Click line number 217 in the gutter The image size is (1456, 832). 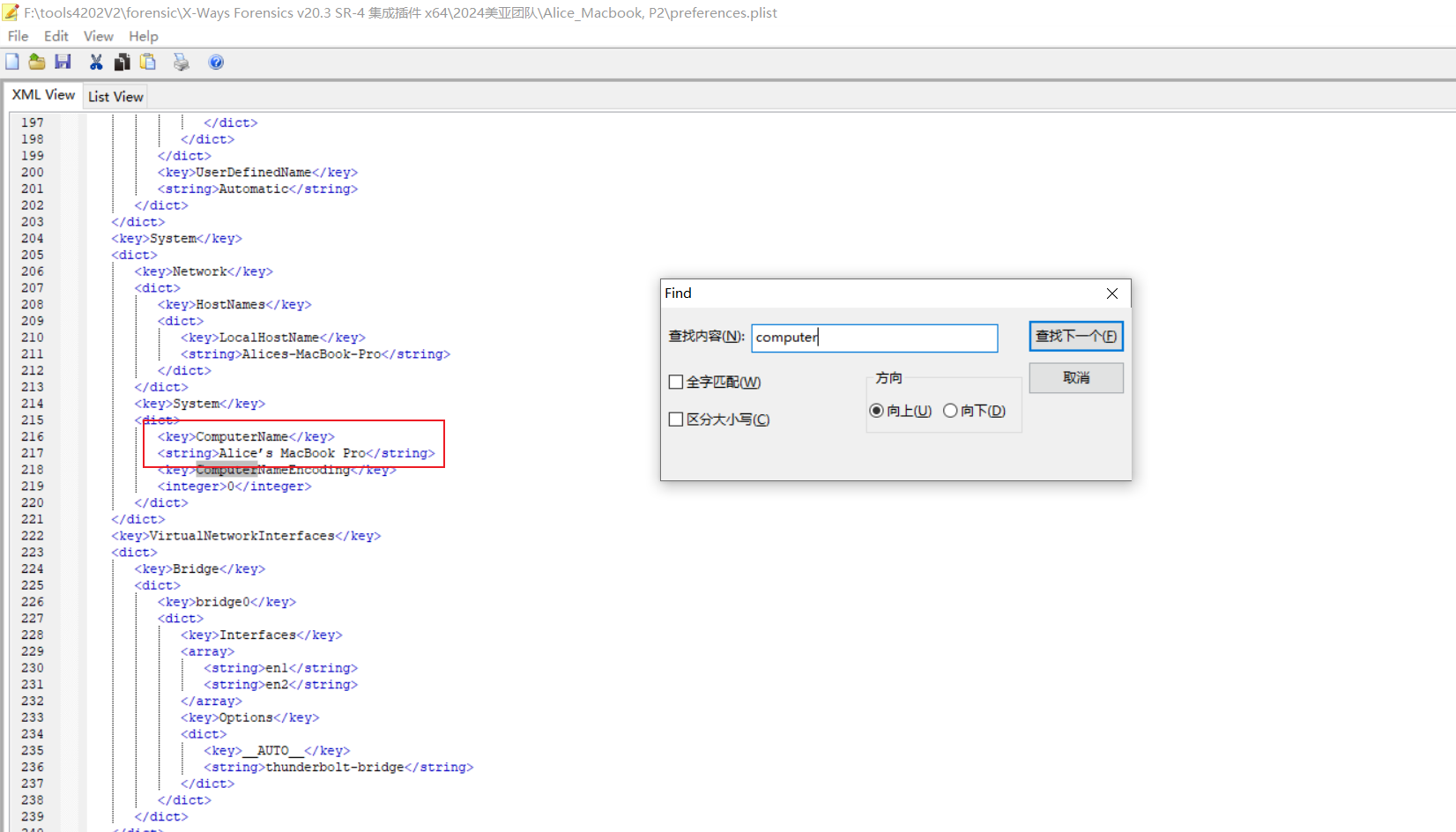(33, 453)
